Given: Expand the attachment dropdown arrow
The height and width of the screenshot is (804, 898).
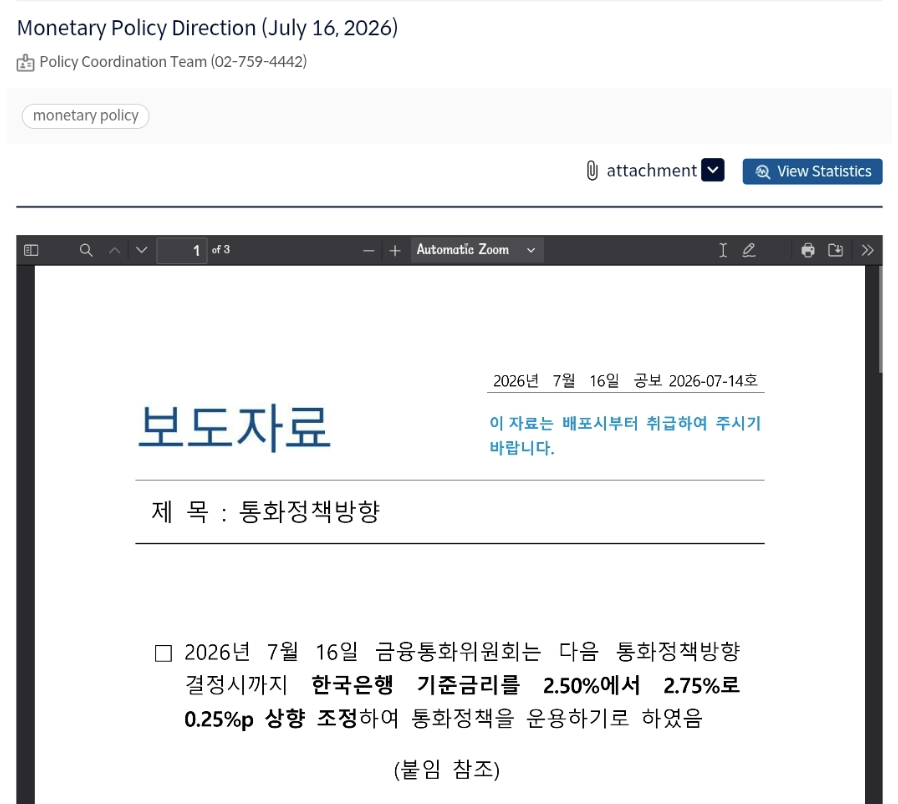Looking at the screenshot, I should (x=713, y=170).
